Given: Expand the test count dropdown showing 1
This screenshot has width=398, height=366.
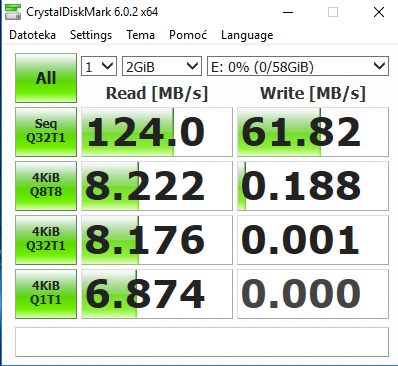Looking at the screenshot, I should tap(99, 66).
